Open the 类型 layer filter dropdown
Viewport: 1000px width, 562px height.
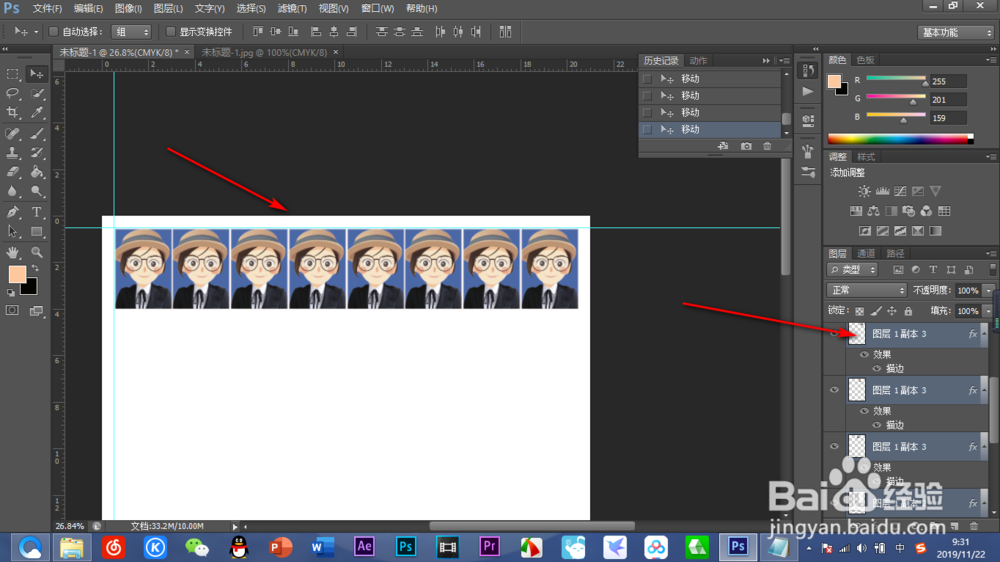(852, 270)
